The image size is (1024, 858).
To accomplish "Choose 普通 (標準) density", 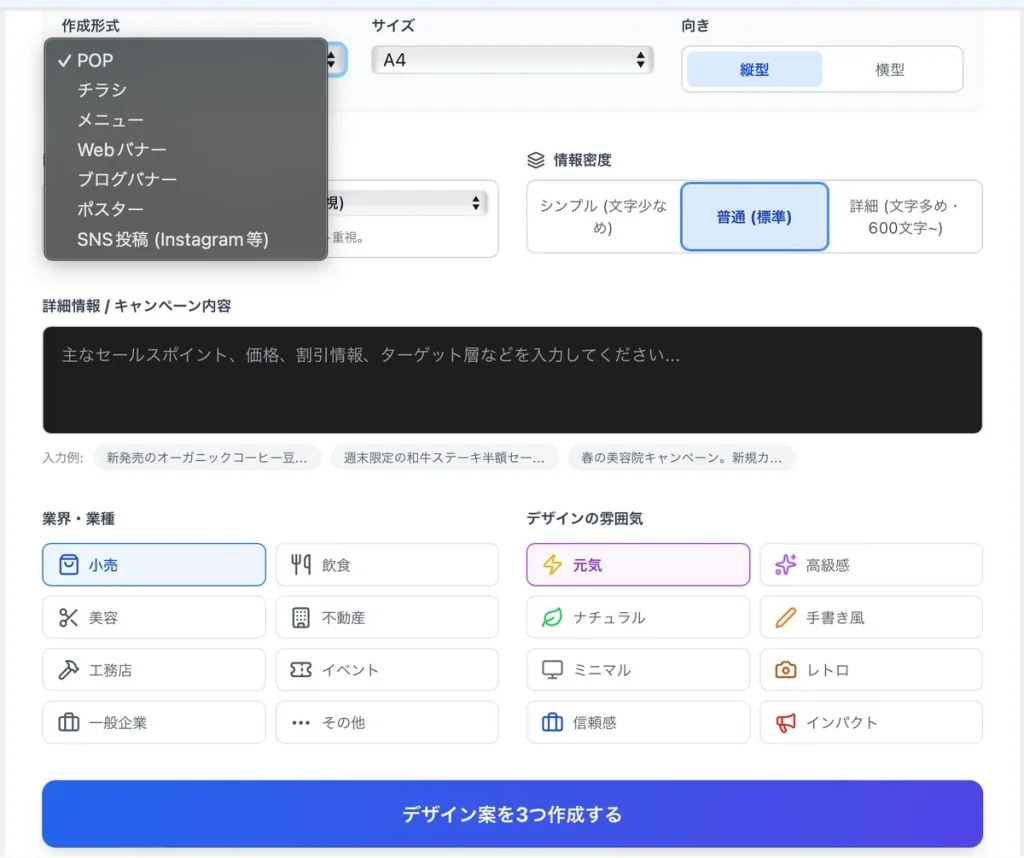I will coord(754,217).
